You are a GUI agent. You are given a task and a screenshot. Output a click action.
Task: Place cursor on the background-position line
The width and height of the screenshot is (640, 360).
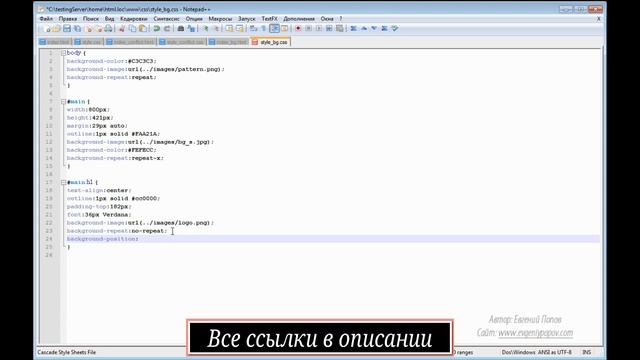point(333,239)
